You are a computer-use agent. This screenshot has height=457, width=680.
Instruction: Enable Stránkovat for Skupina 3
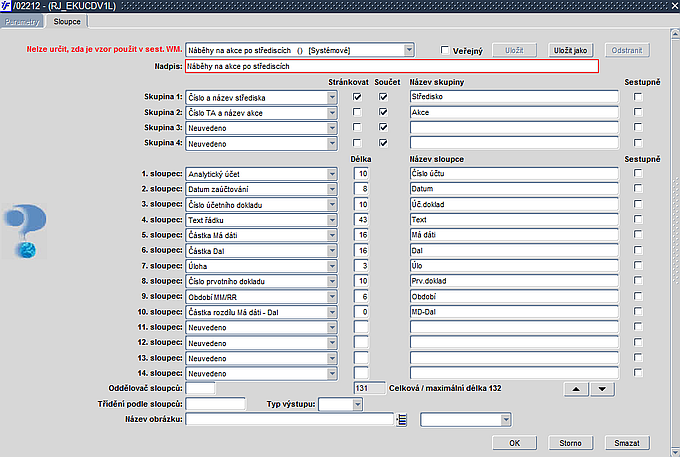point(357,127)
